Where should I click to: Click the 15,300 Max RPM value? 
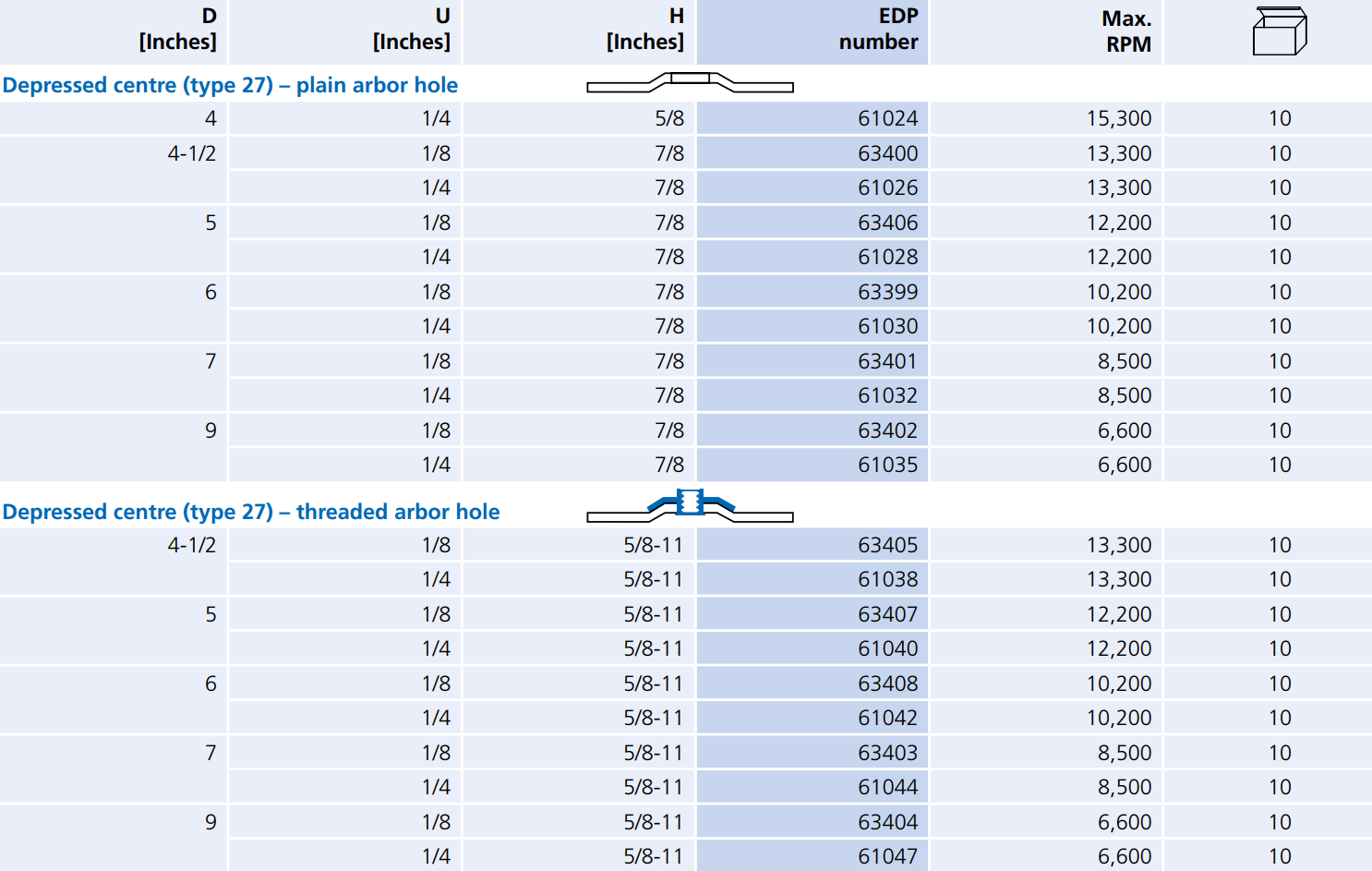pyautogui.click(x=1118, y=118)
